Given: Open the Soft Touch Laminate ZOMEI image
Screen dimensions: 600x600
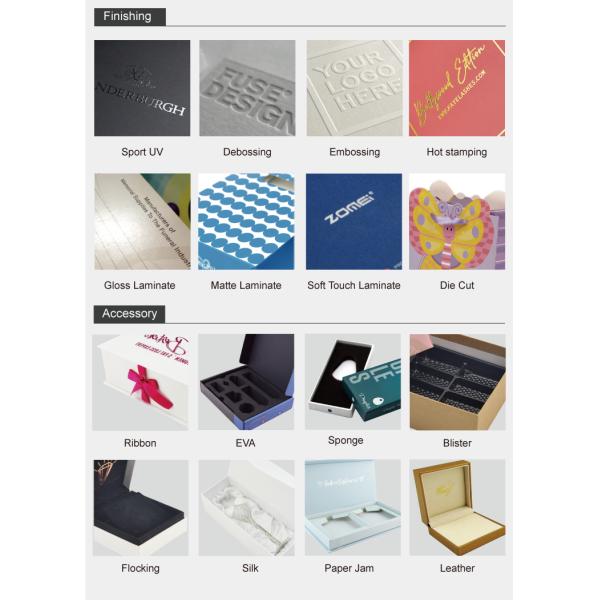Looking at the screenshot, I should pos(354,222).
